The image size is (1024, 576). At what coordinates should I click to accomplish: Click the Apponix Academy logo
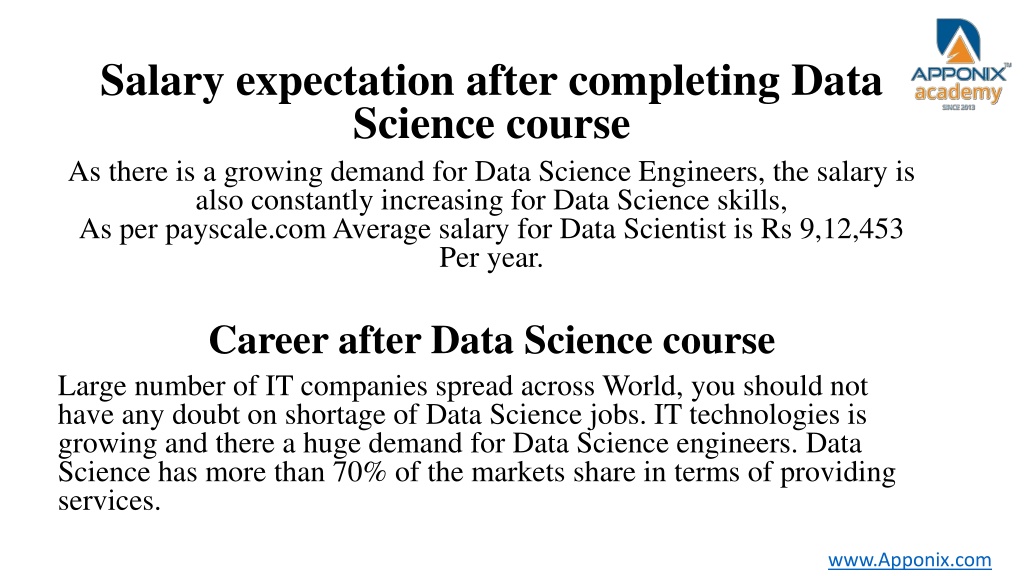tap(959, 64)
